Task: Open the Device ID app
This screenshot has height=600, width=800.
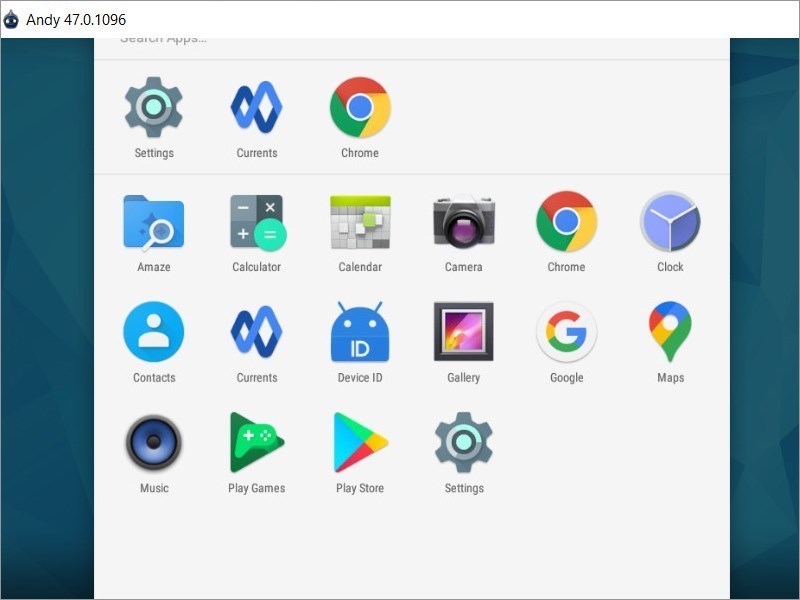Action: 360,333
